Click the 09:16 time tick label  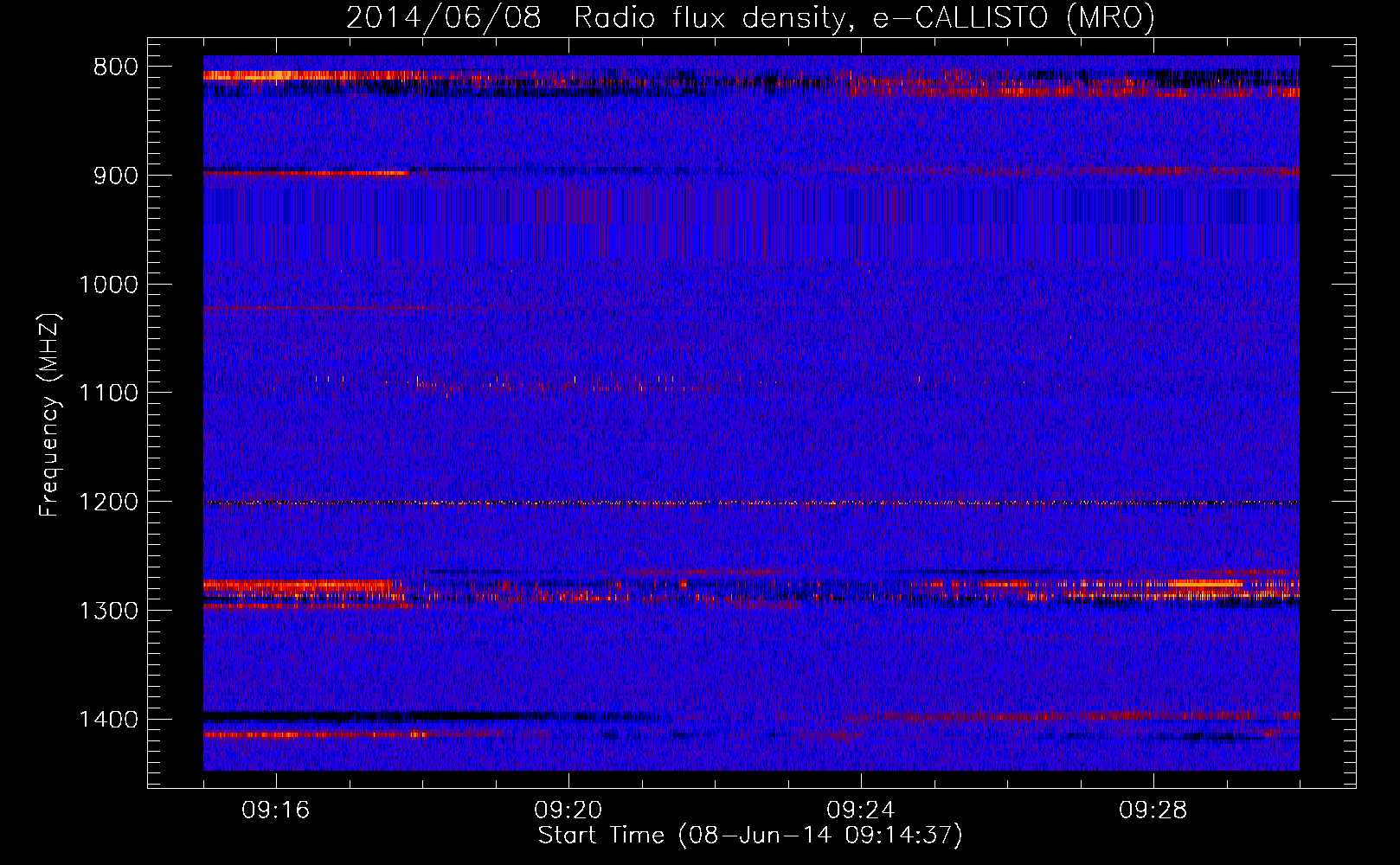coord(276,811)
